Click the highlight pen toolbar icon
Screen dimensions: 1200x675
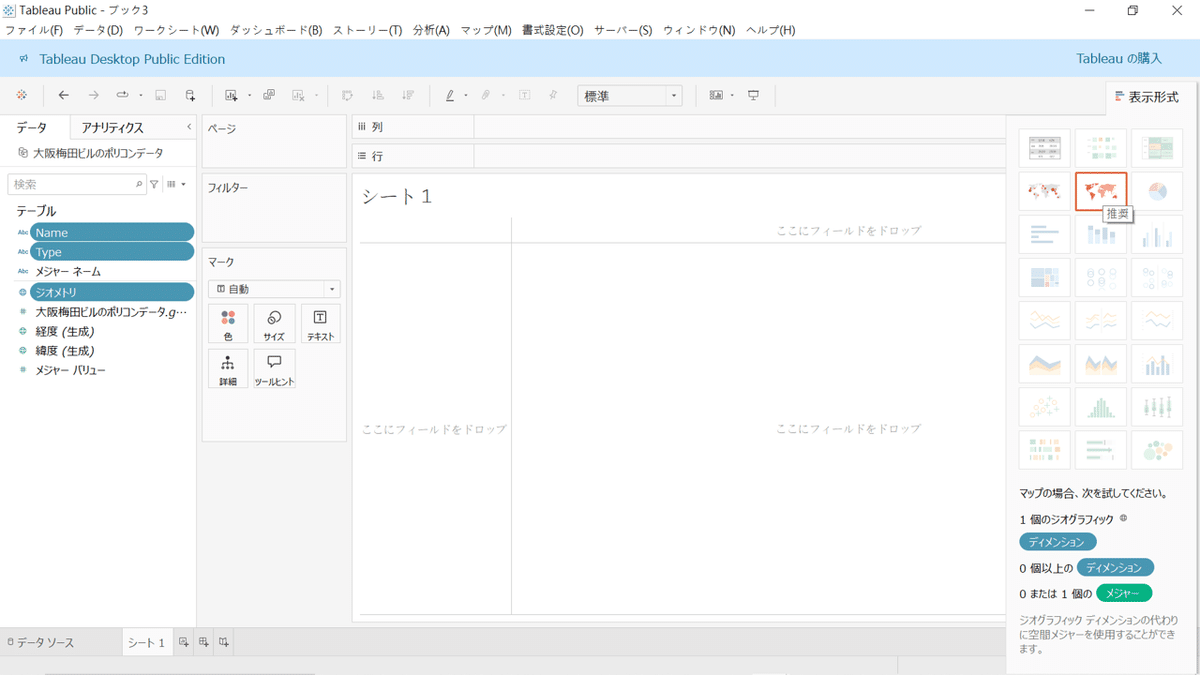[x=450, y=95]
